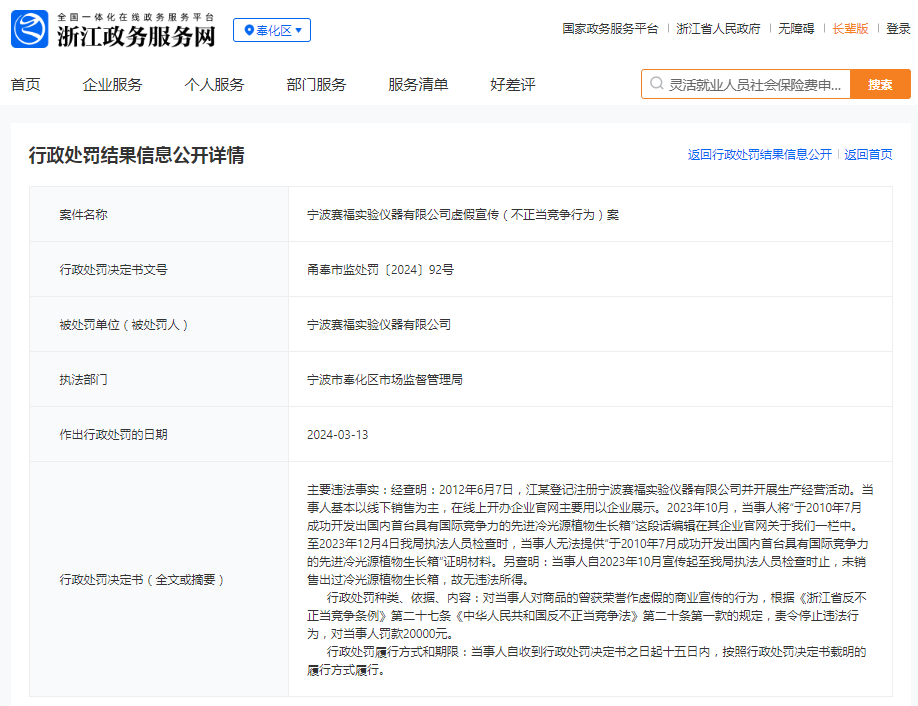Click the location pin icon beside 奉化区
The width and height of the screenshot is (918, 706).
tap(247, 31)
